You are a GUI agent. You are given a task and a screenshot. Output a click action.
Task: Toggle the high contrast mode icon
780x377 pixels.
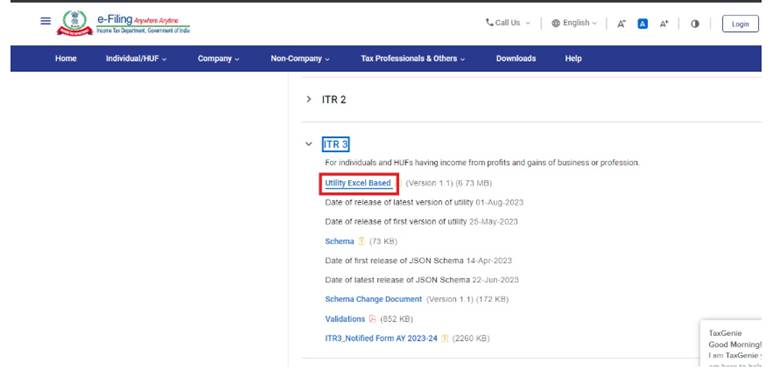coord(695,23)
